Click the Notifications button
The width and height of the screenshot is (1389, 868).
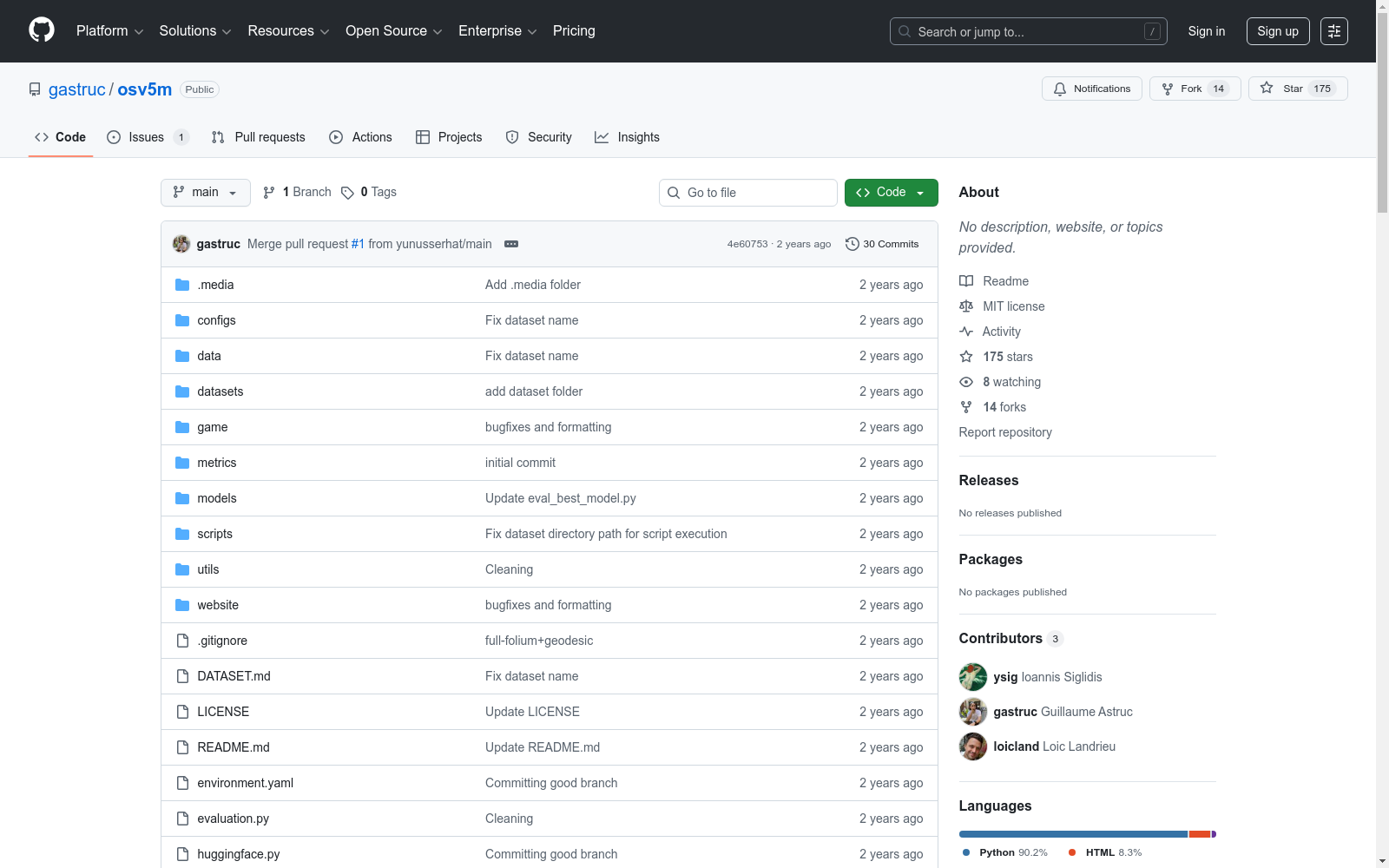tap(1092, 89)
